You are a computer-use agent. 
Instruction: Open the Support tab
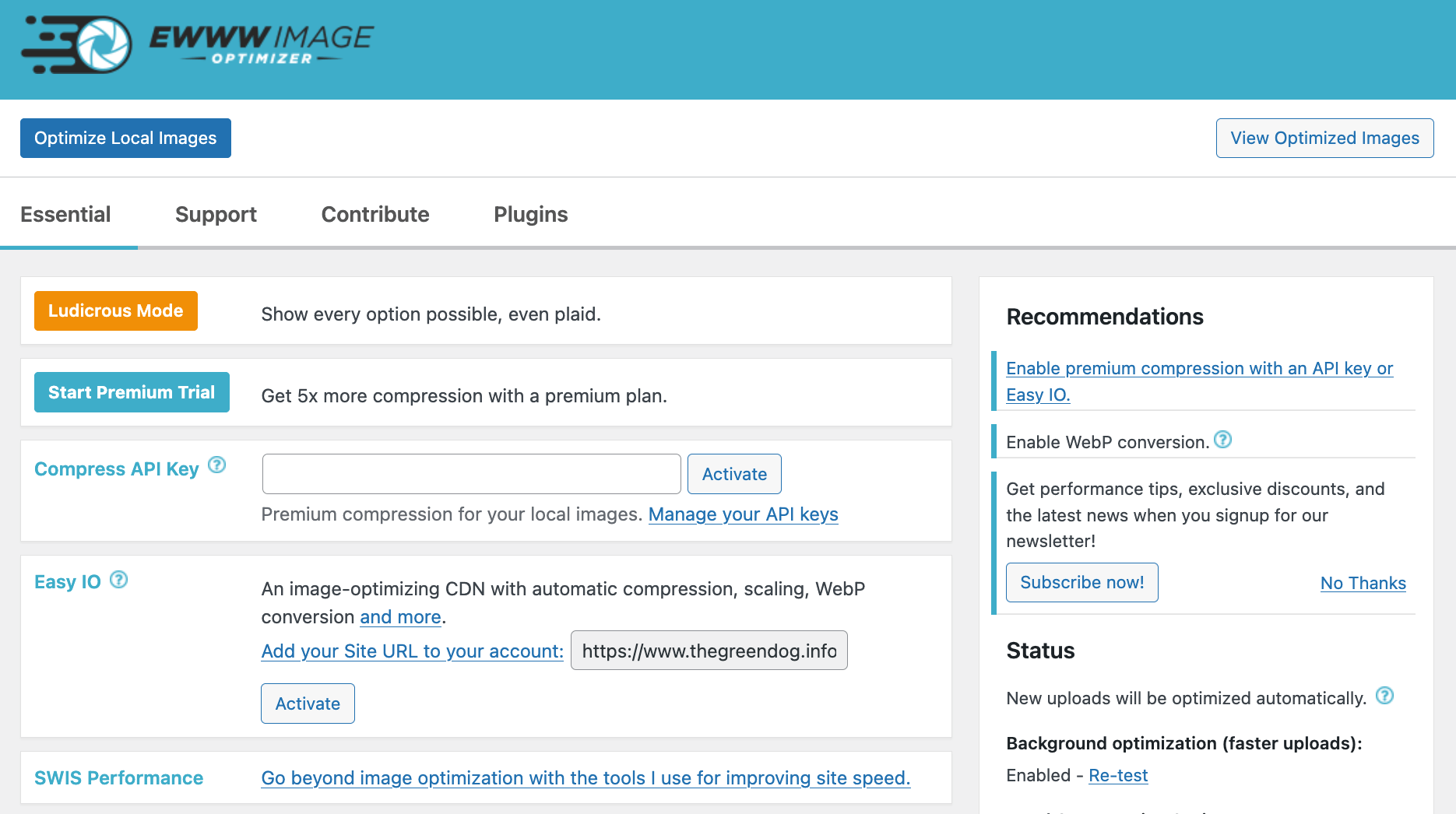point(216,215)
